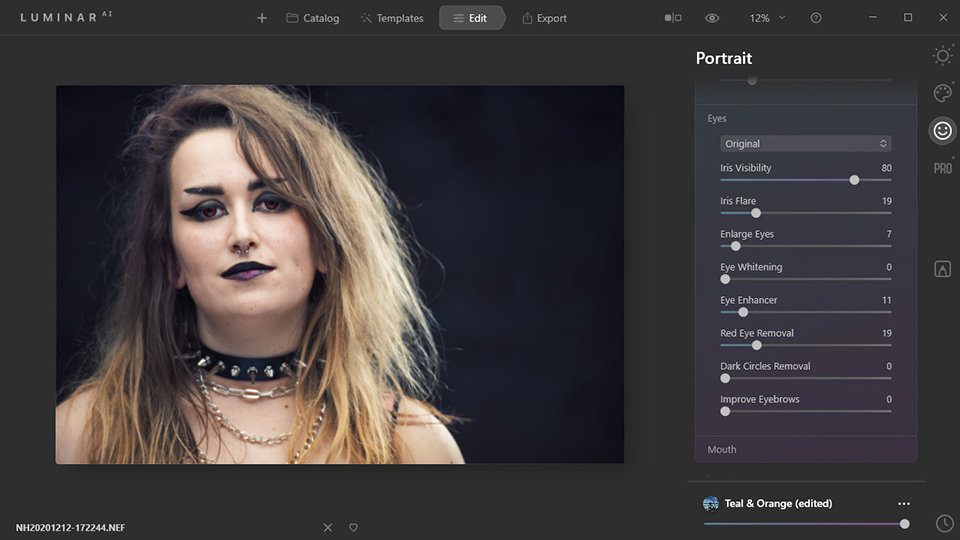Open the Creative palette tool icon
960x540 pixels.
pyautogui.click(x=943, y=93)
